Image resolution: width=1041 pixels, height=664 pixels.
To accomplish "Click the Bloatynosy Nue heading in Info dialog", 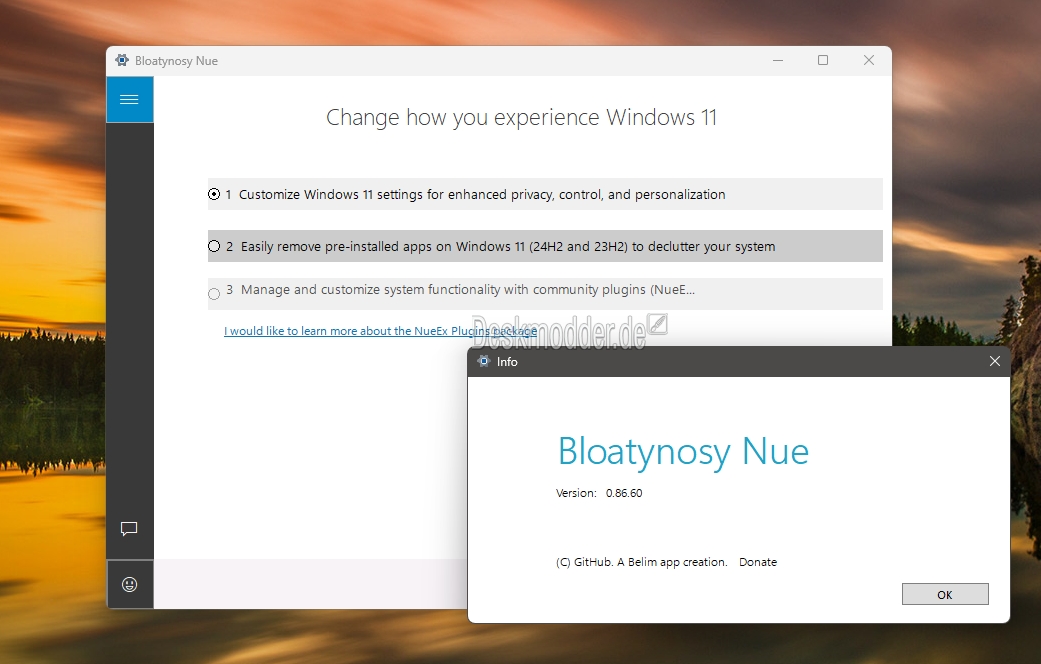I will click(683, 452).
